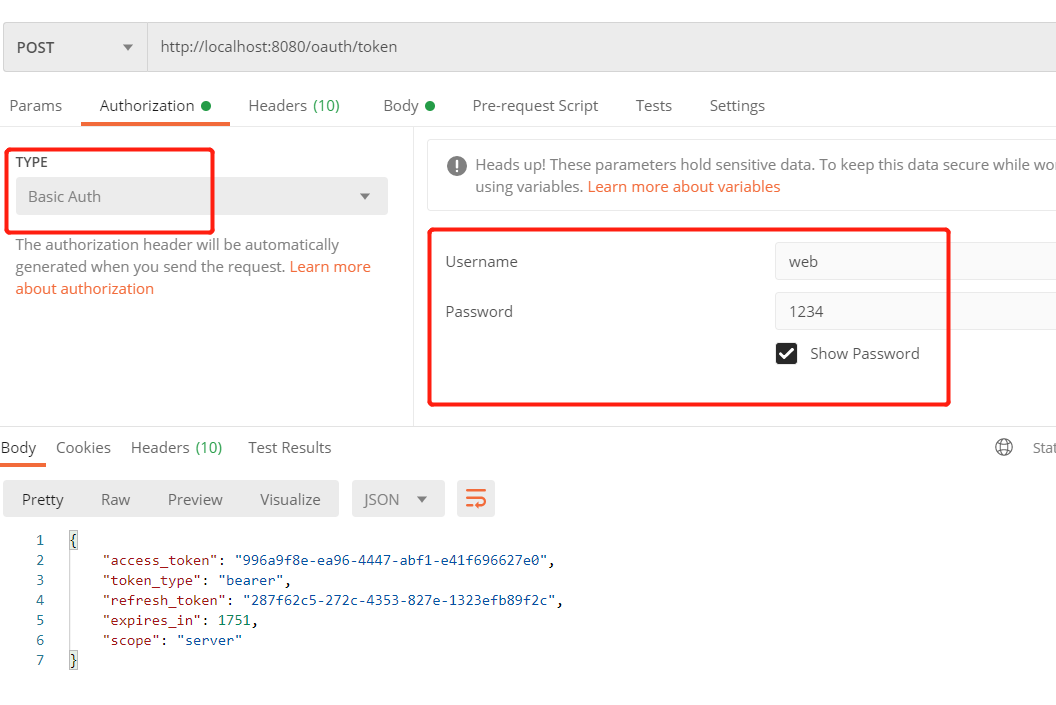This screenshot has height=705, width=1056.
Task: Switch to Preview response view
Action: point(195,499)
